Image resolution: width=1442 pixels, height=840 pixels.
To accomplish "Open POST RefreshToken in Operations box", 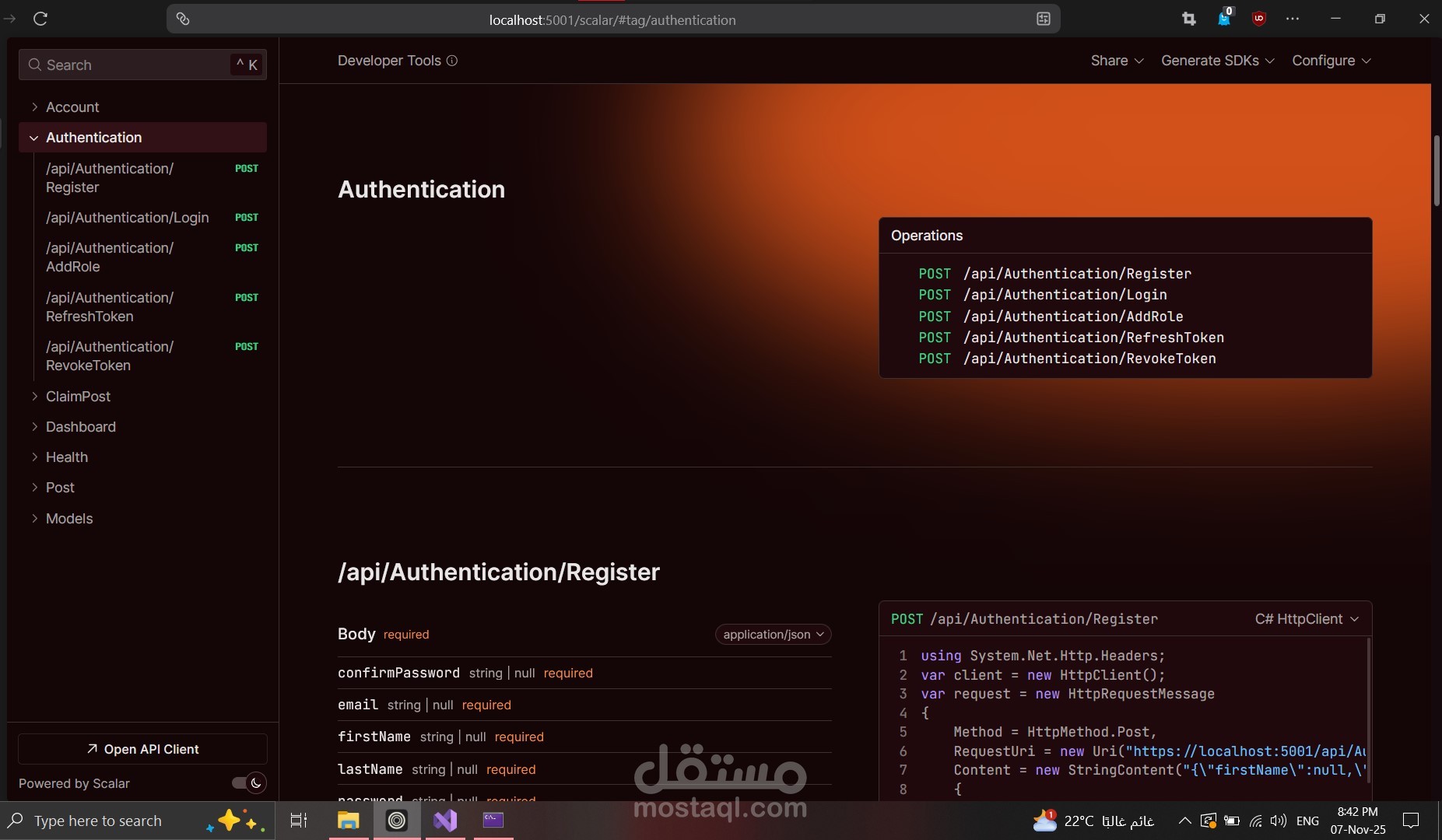I will [1071, 338].
